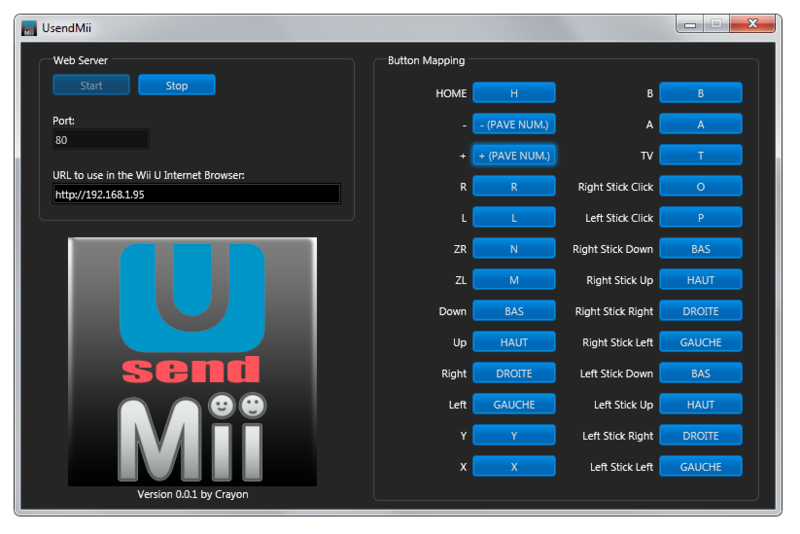Edit the A button mapping
The width and height of the screenshot is (800, 534).
tap(700, 124)
